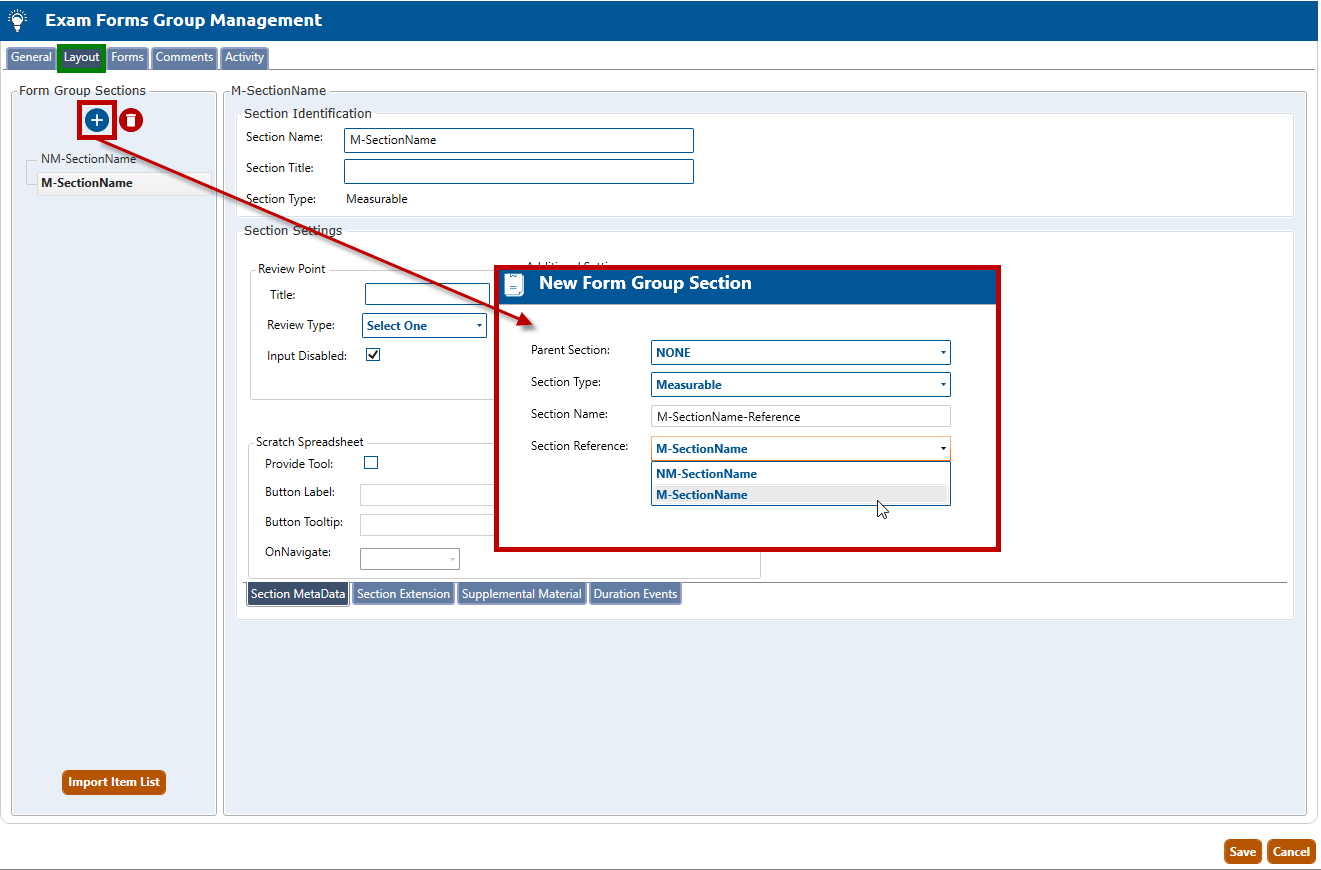Enable the Provide Tool checkbox

pos(371,463)
